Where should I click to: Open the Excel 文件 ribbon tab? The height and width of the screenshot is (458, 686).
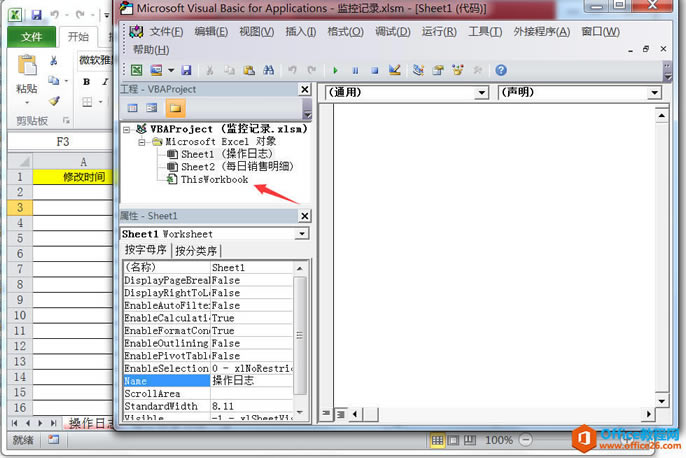click(x=32, y=37)
